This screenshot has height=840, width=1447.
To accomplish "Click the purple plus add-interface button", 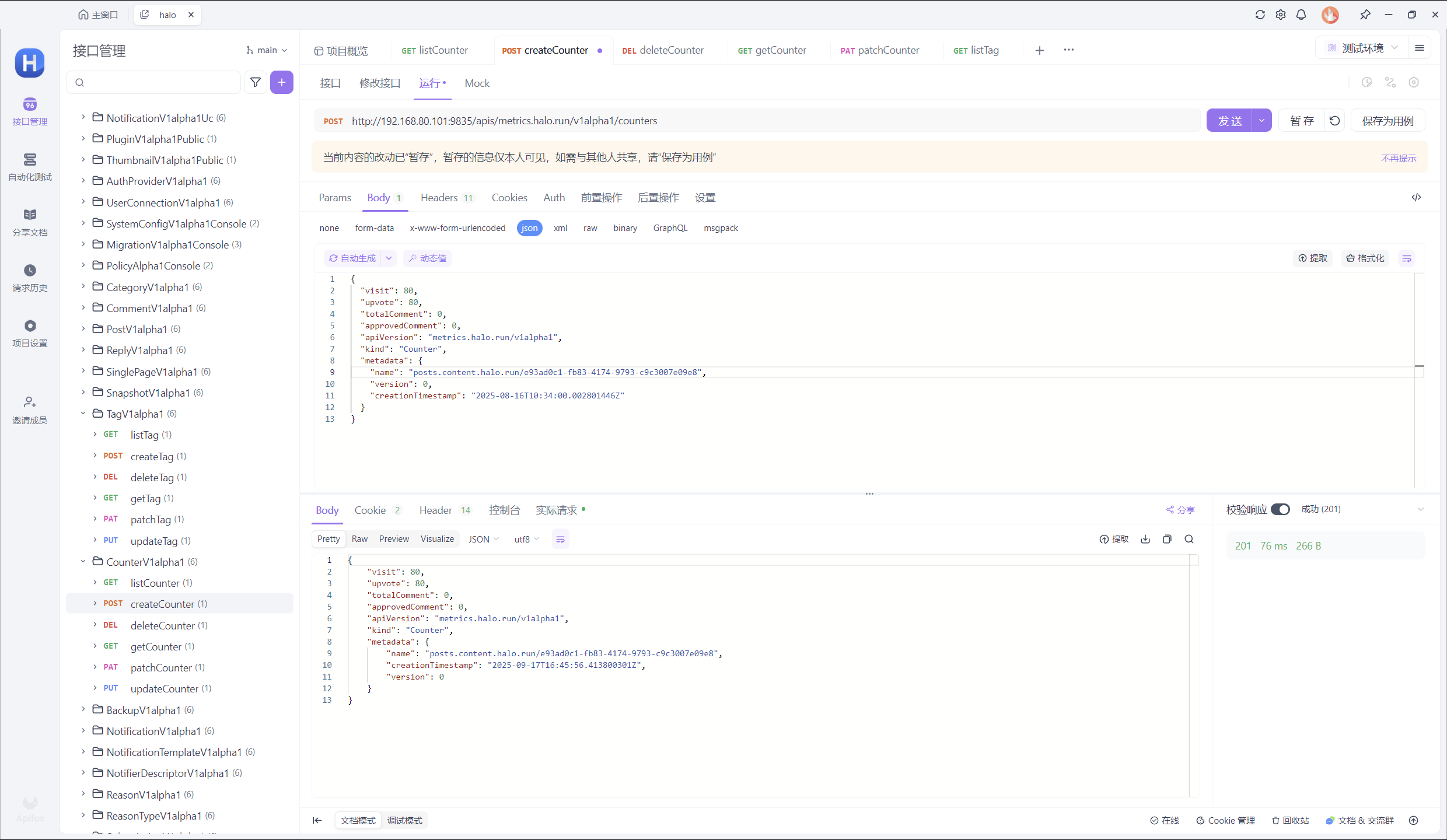I will click(281, 82).
